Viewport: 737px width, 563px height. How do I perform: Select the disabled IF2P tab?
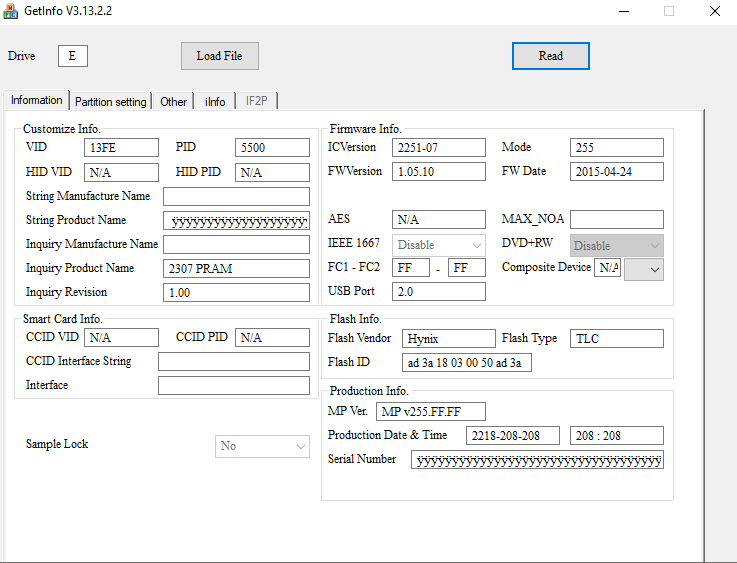pos(257,101)
